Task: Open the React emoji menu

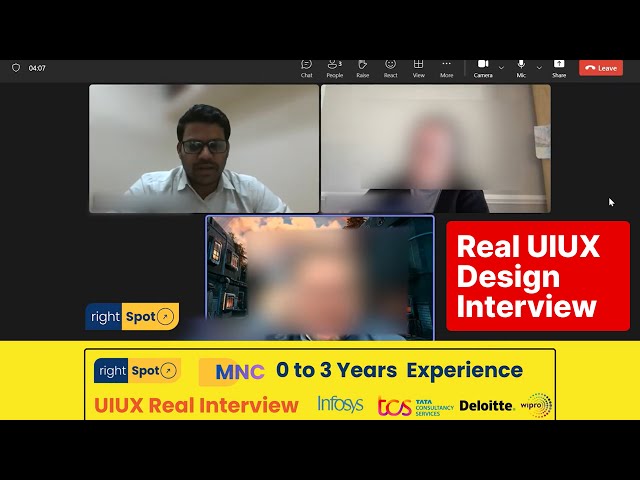Action: point(391,69)
